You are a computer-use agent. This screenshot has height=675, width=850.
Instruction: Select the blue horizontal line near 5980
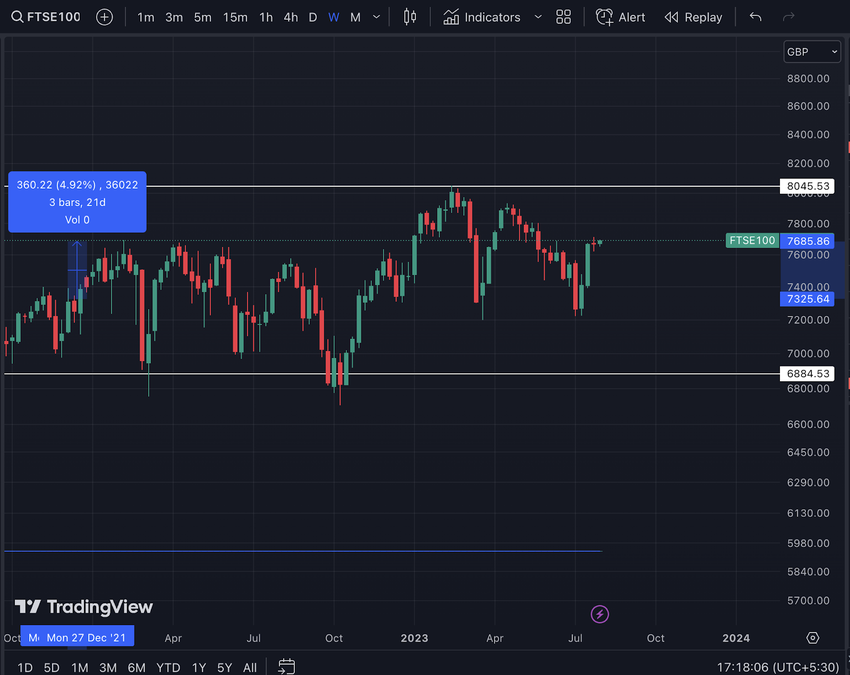tap(303, 551)
